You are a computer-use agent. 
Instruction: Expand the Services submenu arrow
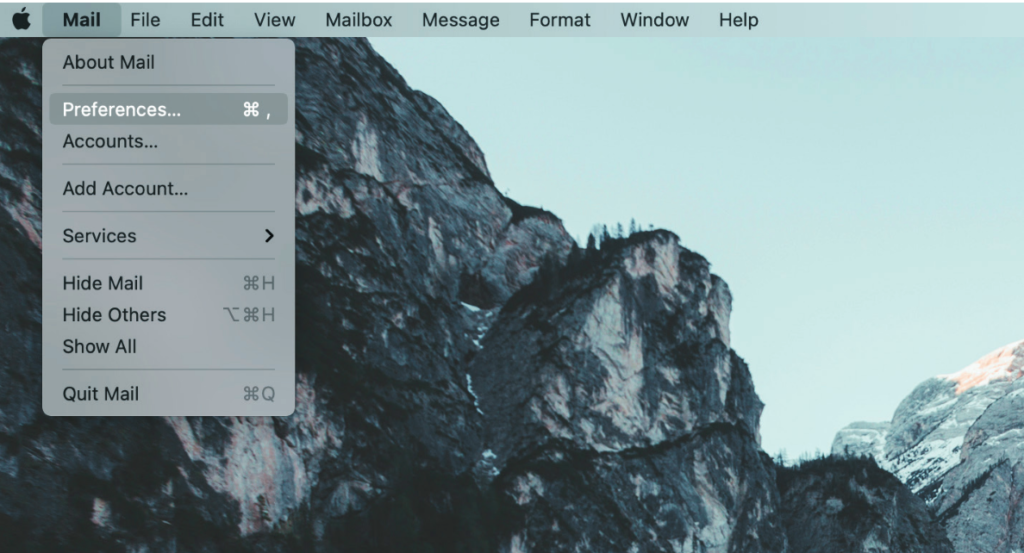pyautogui.click(x=269, y=236)
